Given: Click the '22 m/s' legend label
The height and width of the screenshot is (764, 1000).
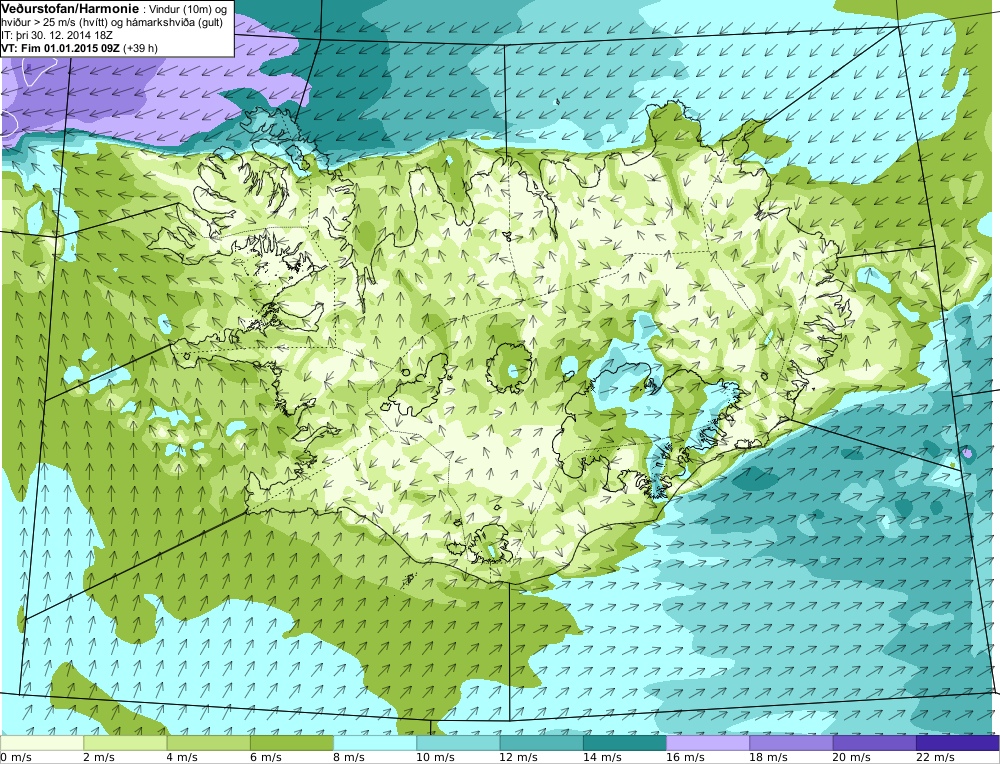Looking at the screenshot, I should pos(935,757).
